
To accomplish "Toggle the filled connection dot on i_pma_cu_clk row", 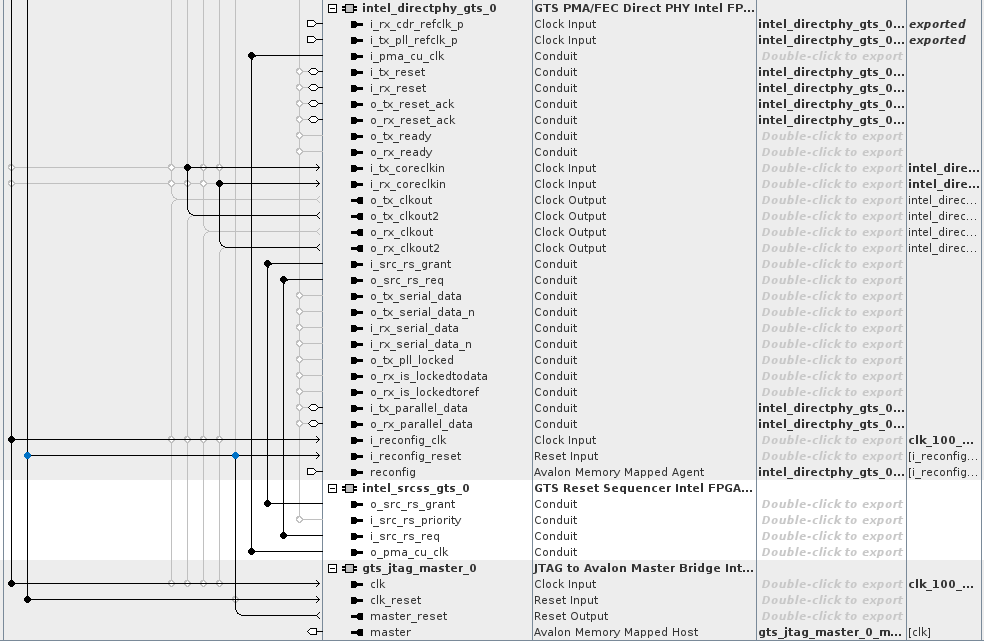I will tap(252, 56).
